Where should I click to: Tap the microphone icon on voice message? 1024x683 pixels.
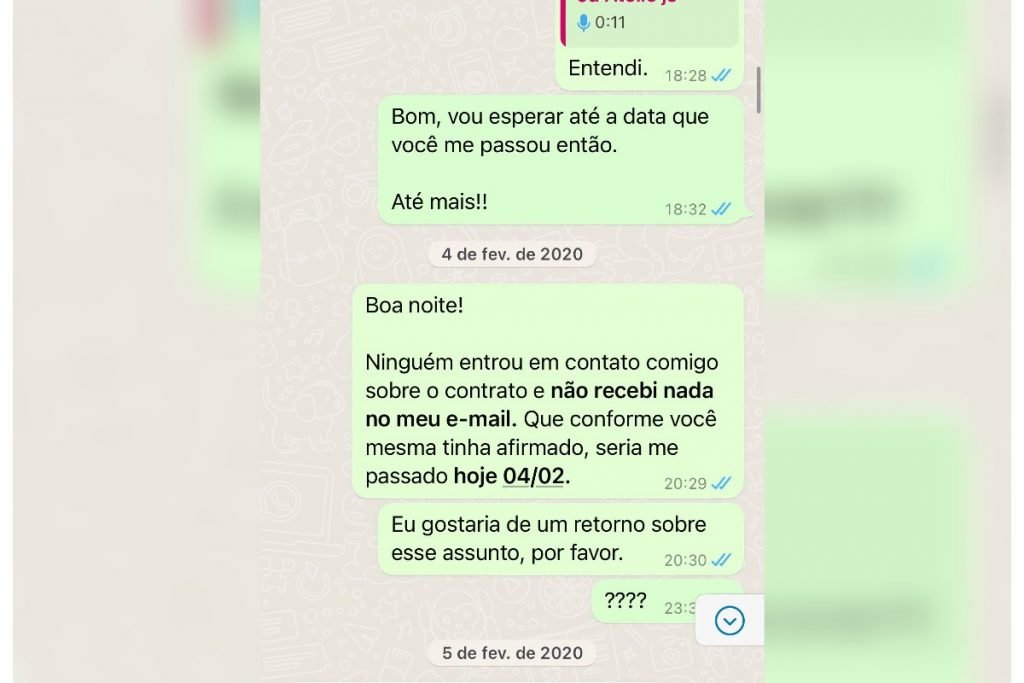(583, 23)
